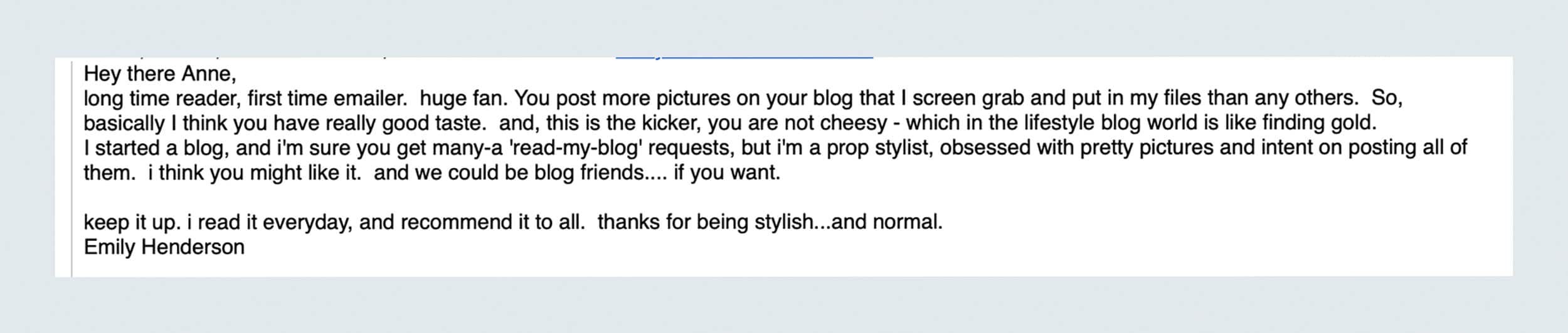
Task: Click the greeting 'Hey there Anne,'
Action: pyautogui.click(x=160, y=74)
